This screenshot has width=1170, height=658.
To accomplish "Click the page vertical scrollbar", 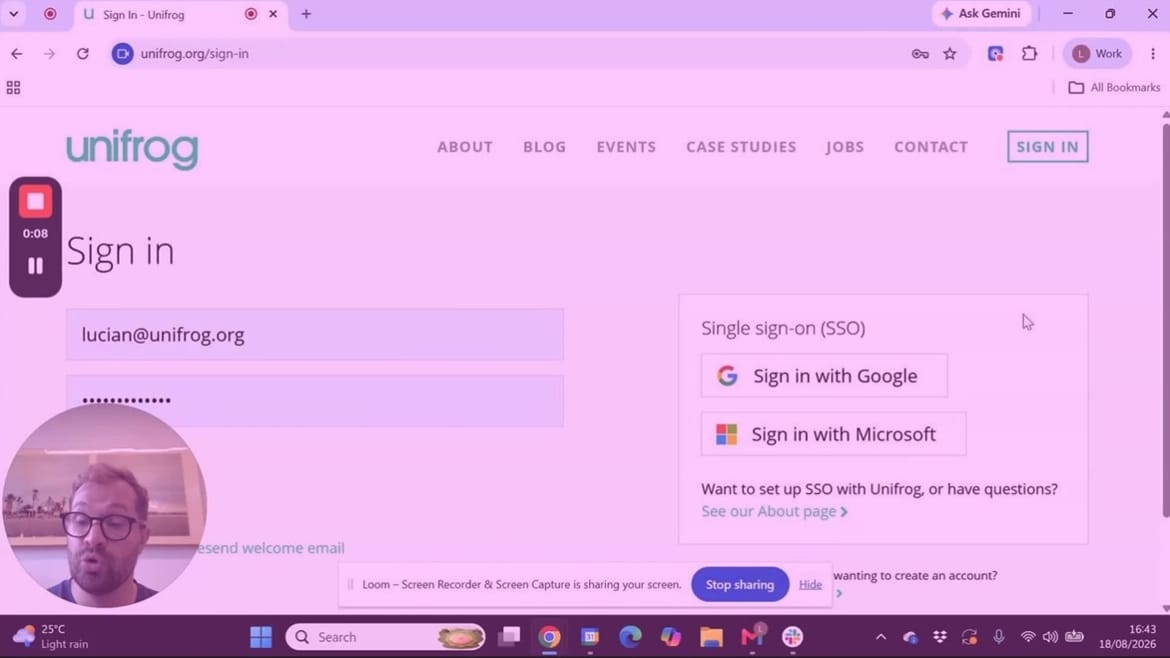I will click(x=1166, y=319).
